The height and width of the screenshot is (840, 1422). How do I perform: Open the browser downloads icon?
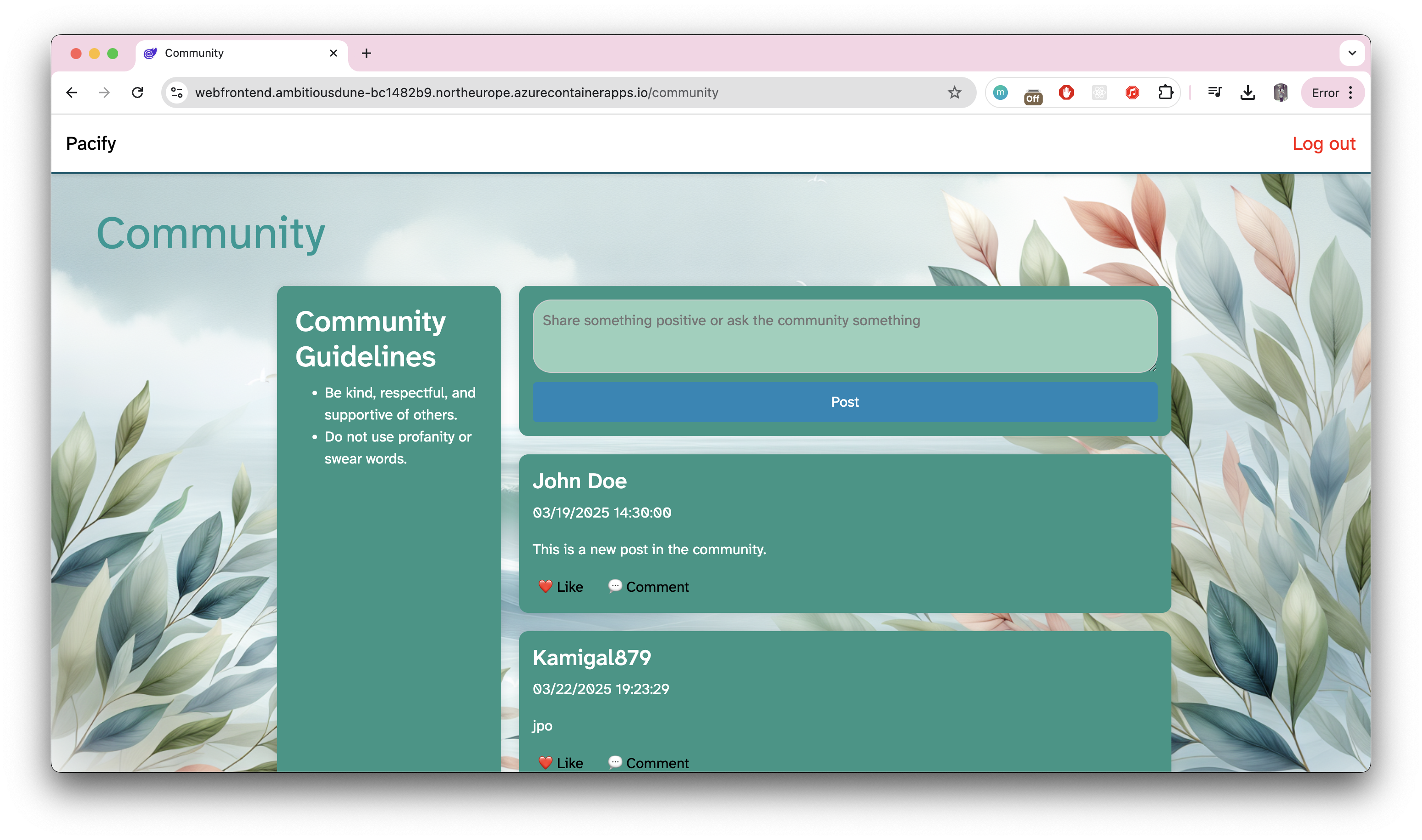tap(1247, 92)
